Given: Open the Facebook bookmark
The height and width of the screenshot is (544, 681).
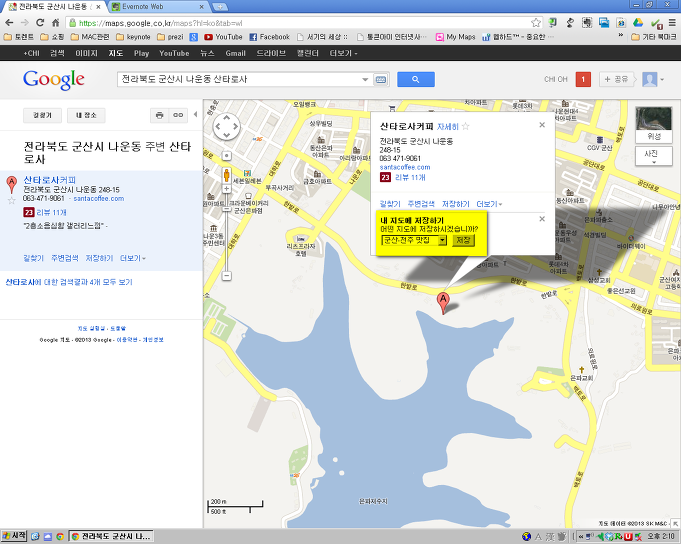Looking at the screenshot, I should pyautogui.click(x=269, y=37).
